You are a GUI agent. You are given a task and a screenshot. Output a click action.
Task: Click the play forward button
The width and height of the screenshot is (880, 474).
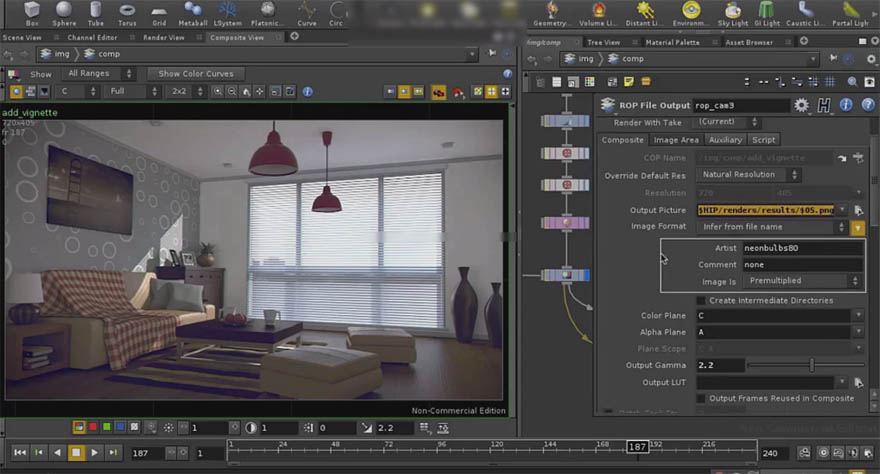tap(94, 453)
